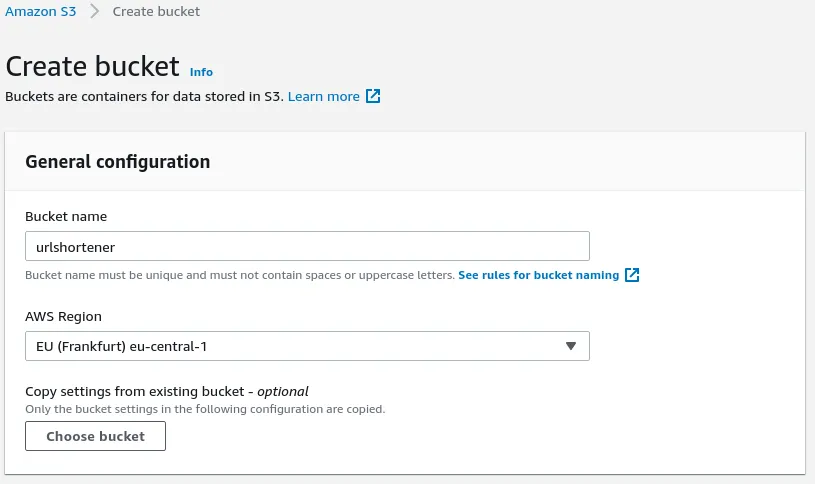The height and width of the screenshot is (484, 815).
Task: Click the General configuration section header
Action: [117, 161]
